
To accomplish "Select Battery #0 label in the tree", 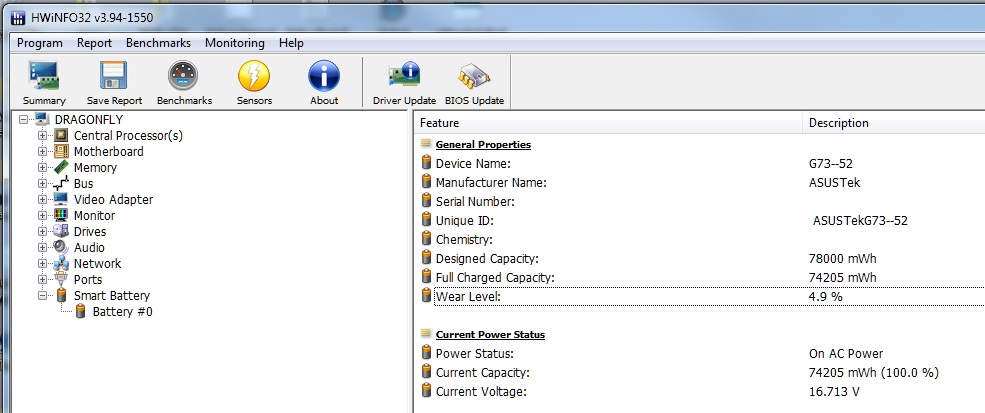I will click(x=122, y=312).
